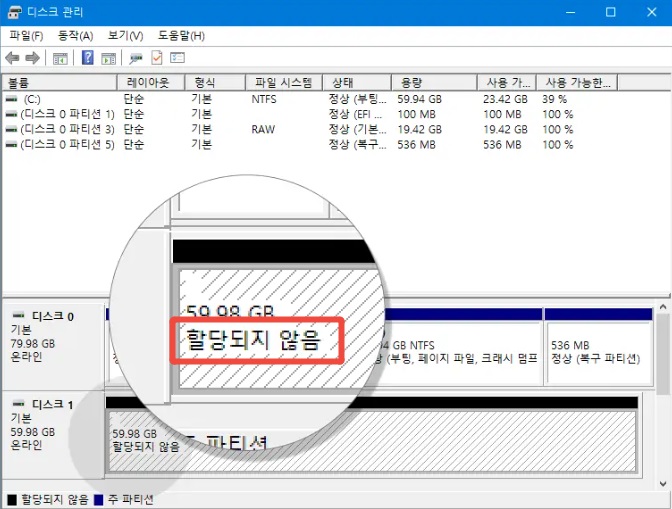This screenshot has height=509, width=672.
Task: Click the drive icon of volume (C:)
Action: [x=12, y=99]
